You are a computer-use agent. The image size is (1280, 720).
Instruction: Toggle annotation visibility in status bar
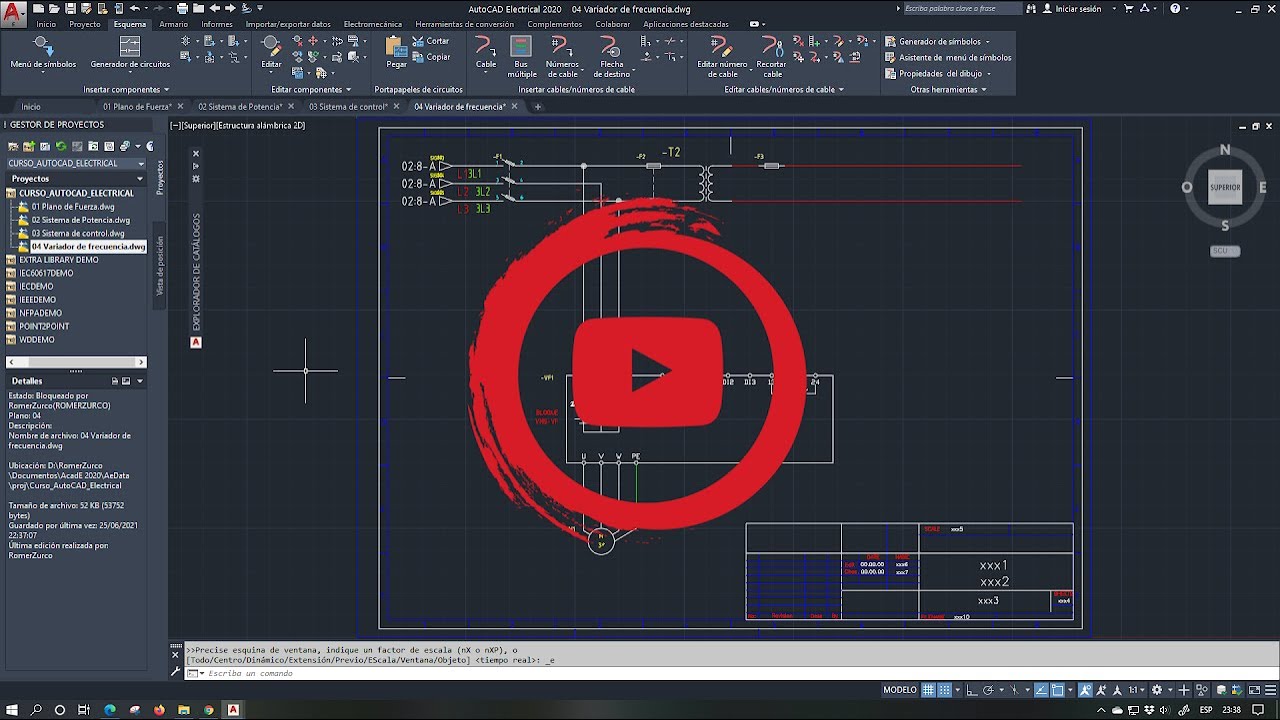1087,690
